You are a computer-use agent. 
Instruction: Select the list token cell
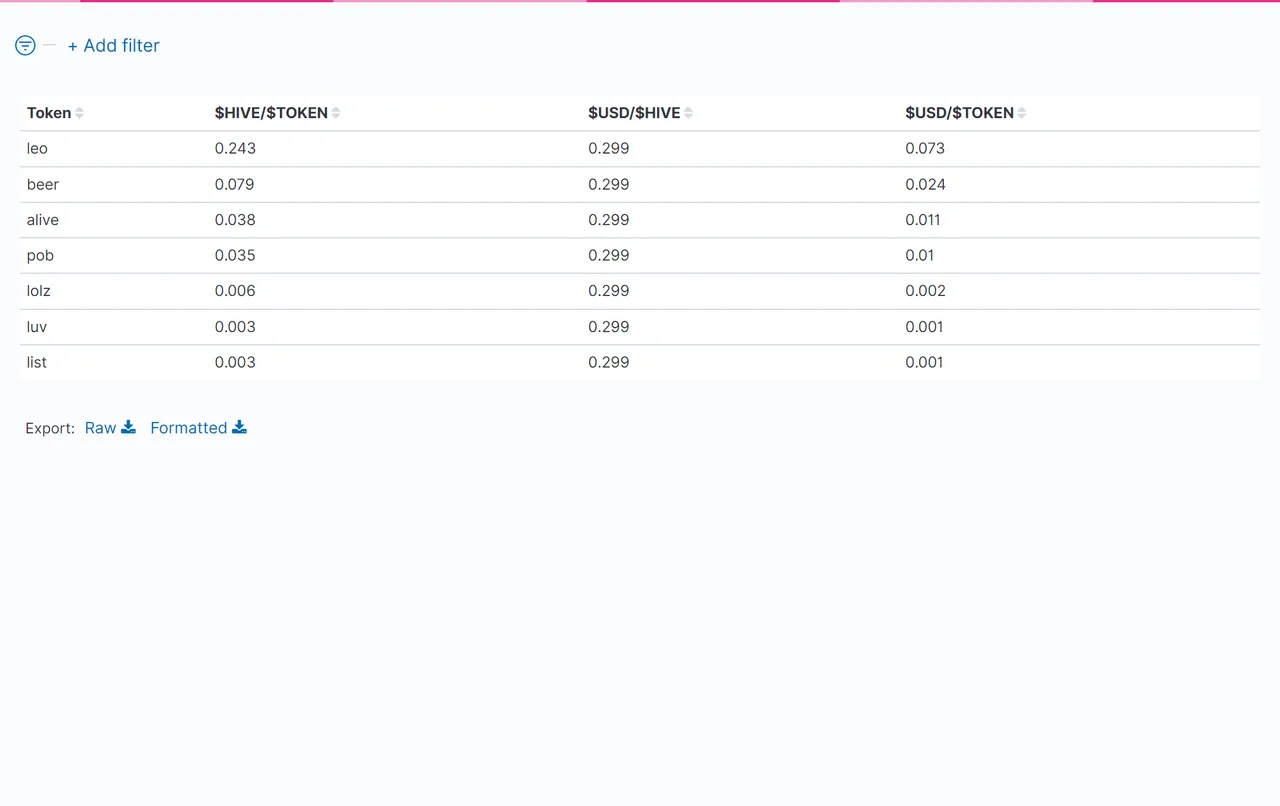(37, 363)
